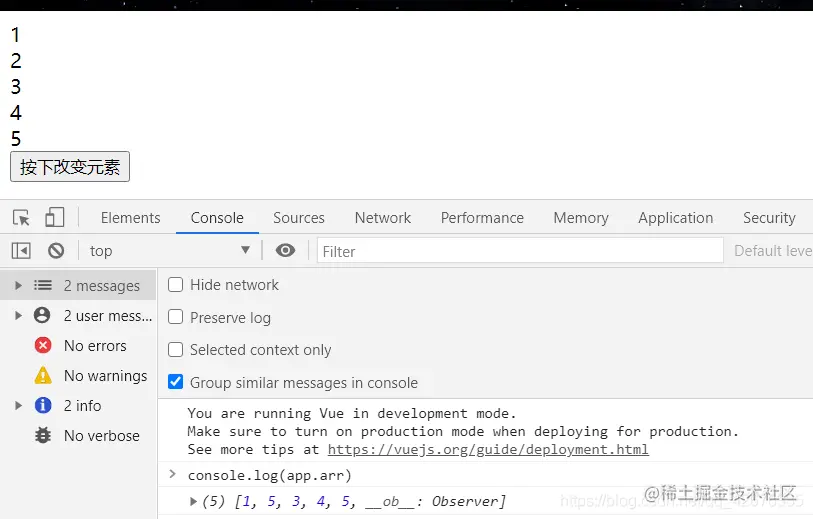Open the top context dropdown
Image resolution: width=813 pixels, height=519 pixels.
(x=170, y=251)
